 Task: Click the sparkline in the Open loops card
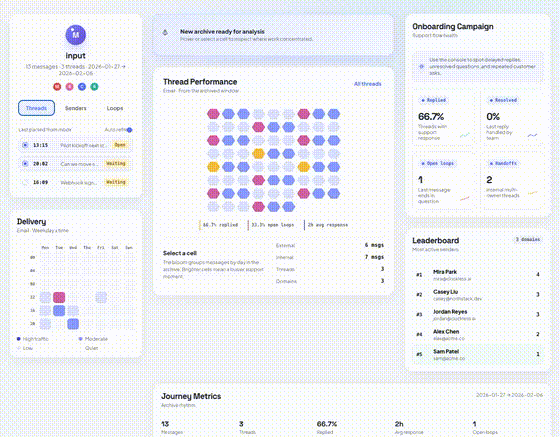tap(465, 198)
